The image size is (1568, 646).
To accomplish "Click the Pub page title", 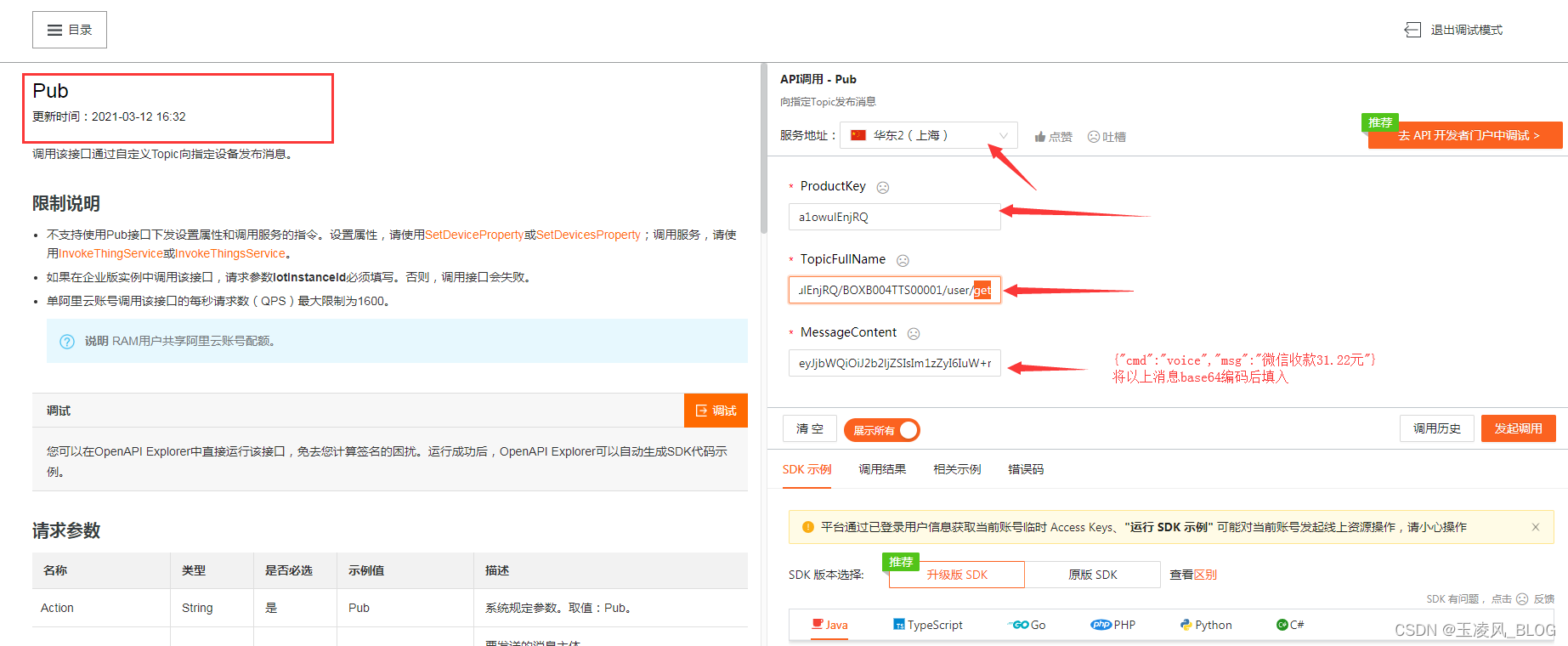I will pos(50,91).
